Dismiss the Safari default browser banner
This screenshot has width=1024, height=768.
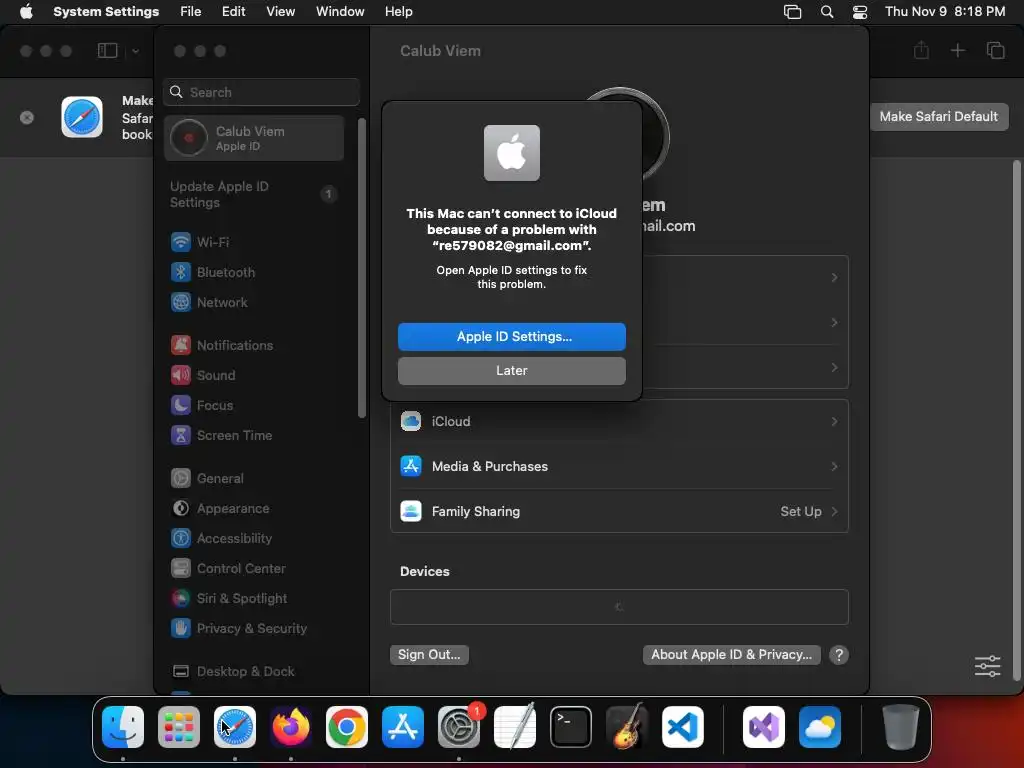(x=27, y=118)
